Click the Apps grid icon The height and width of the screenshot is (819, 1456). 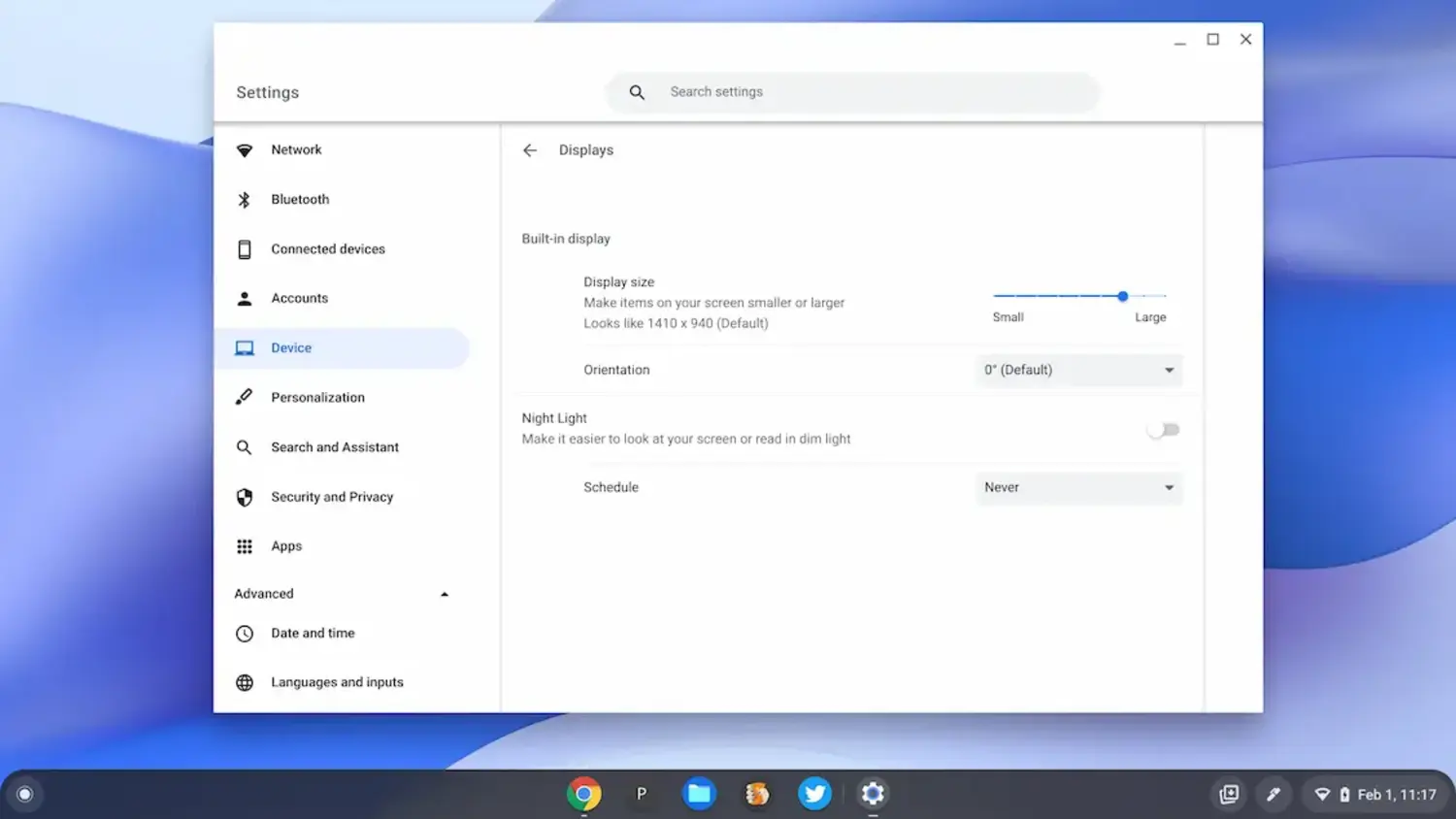click(x=245, y=546)
